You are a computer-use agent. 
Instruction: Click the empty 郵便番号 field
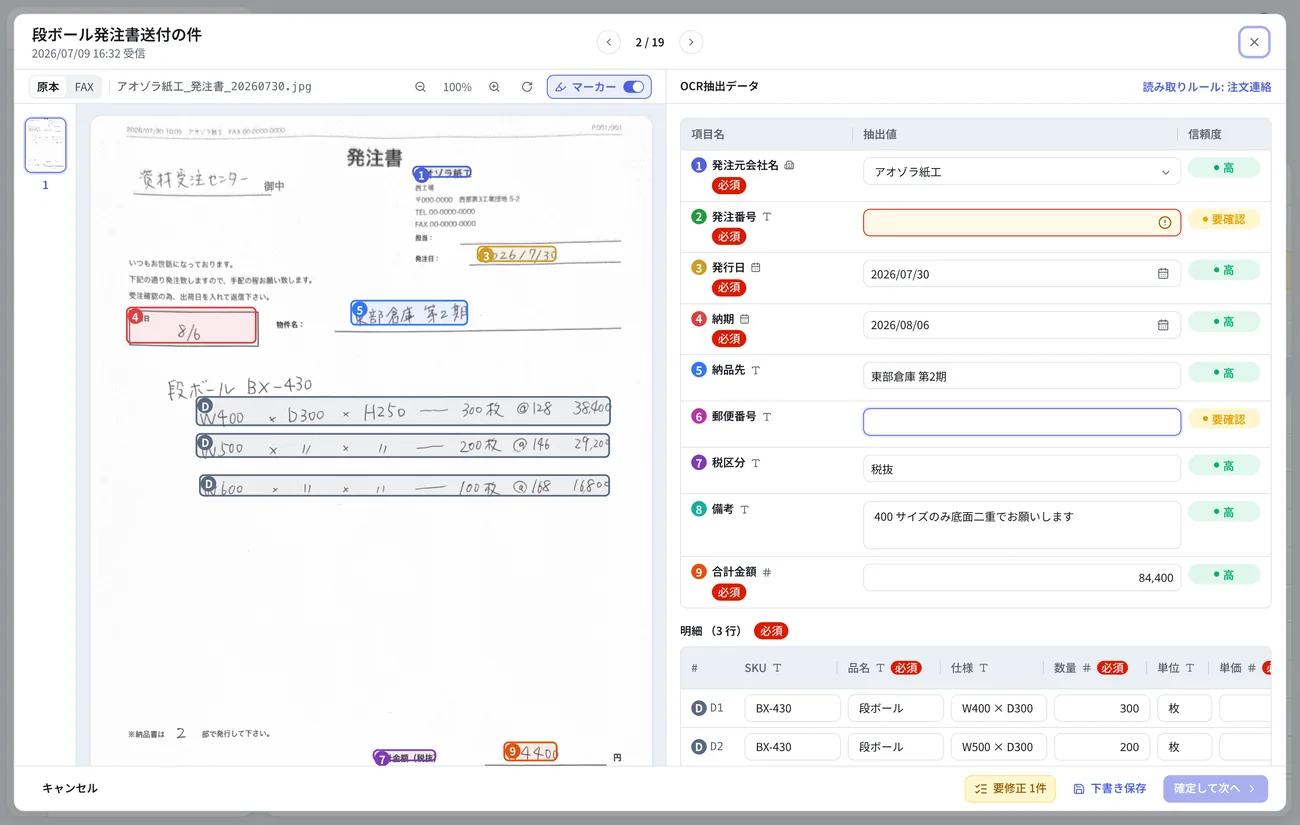(x=1022, y=422)
